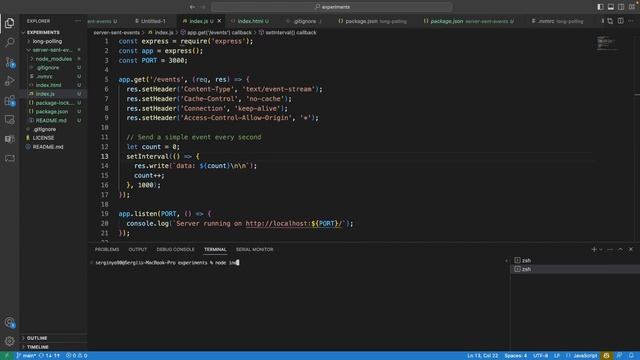The width and height of the screenshot is (640, 360).
Task: Collapse the server-sent-events folder
Action: (52, 50)
